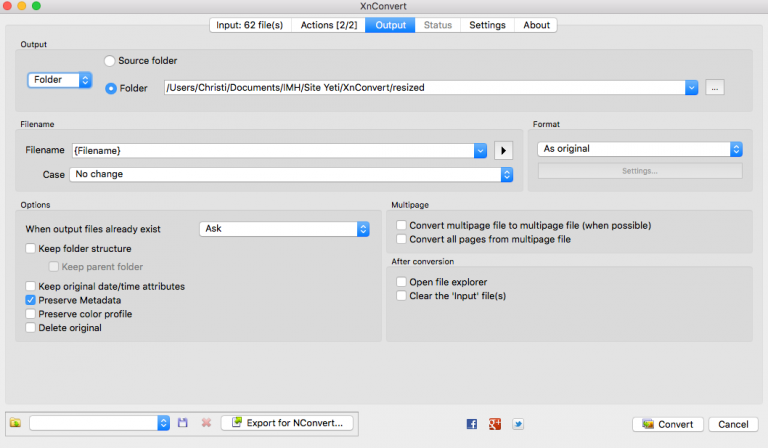Enable Convert multipage file to multipage file
768x448 pixels.
click(401, 225)
